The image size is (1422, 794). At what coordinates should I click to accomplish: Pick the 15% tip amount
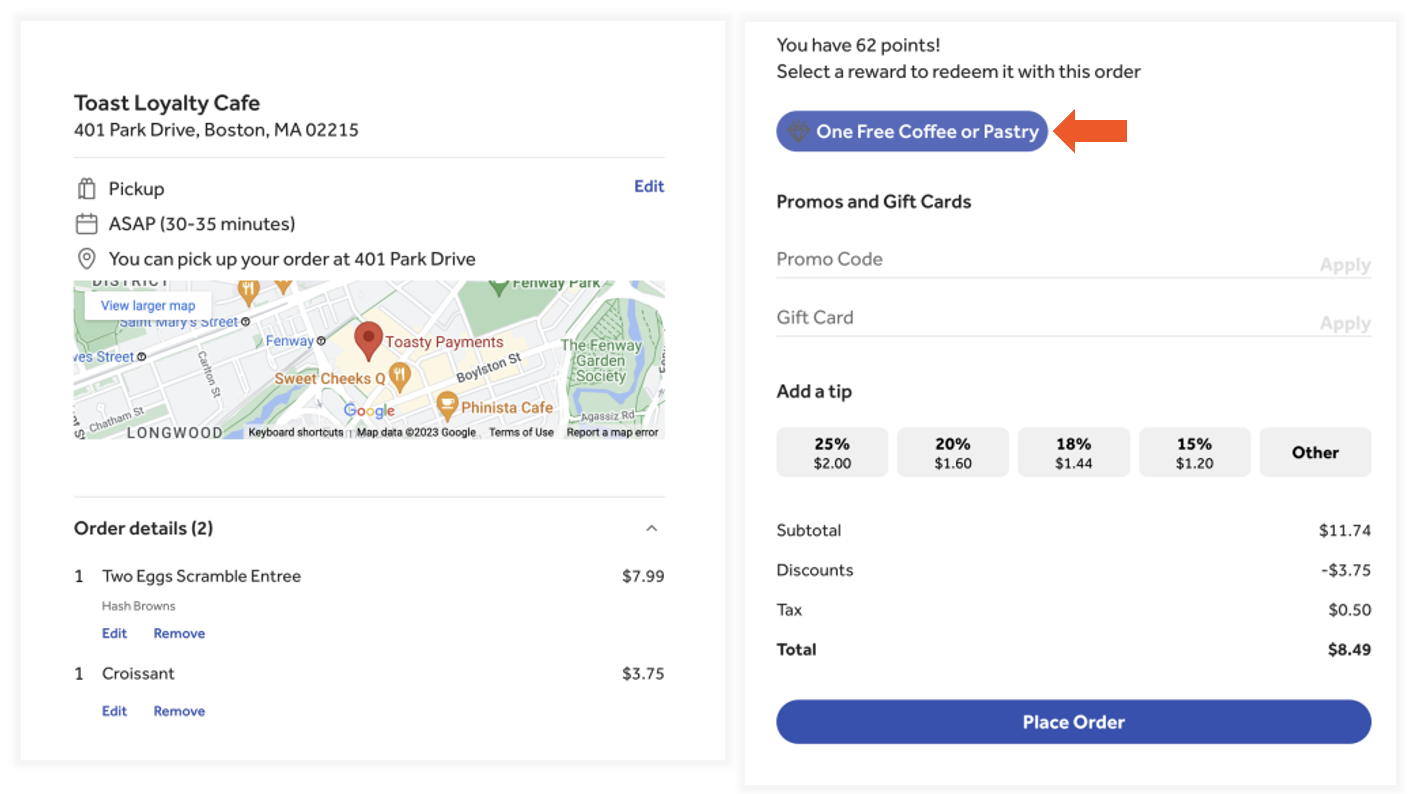(x=1194, y=452)
